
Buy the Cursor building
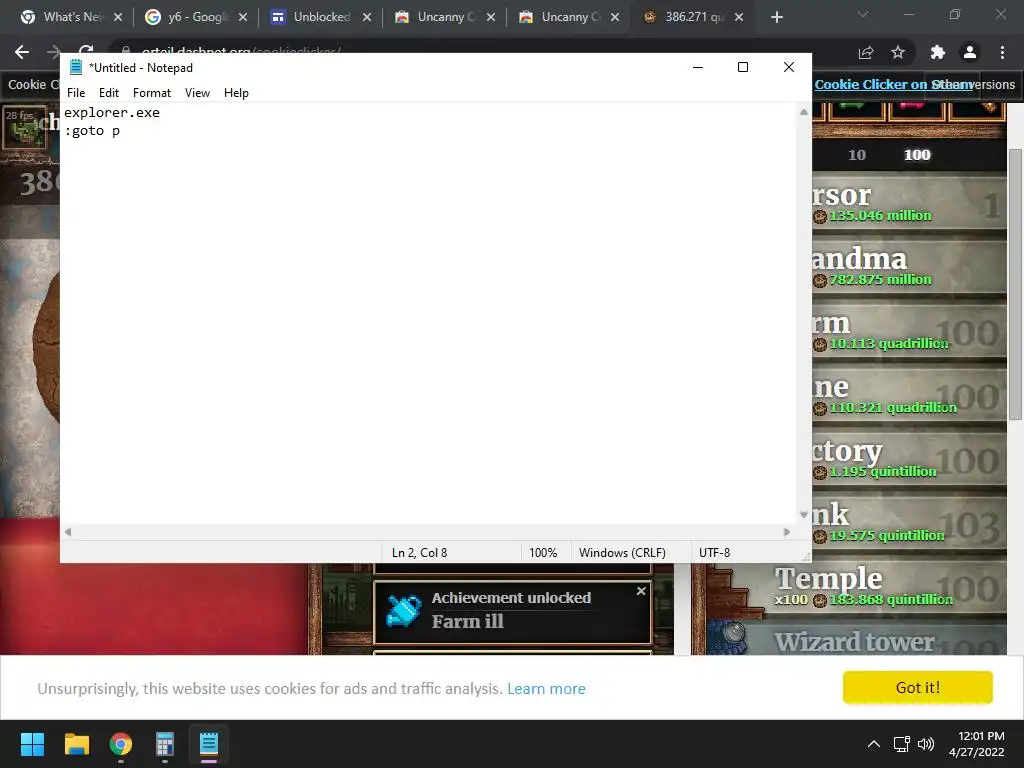[909, 204]
